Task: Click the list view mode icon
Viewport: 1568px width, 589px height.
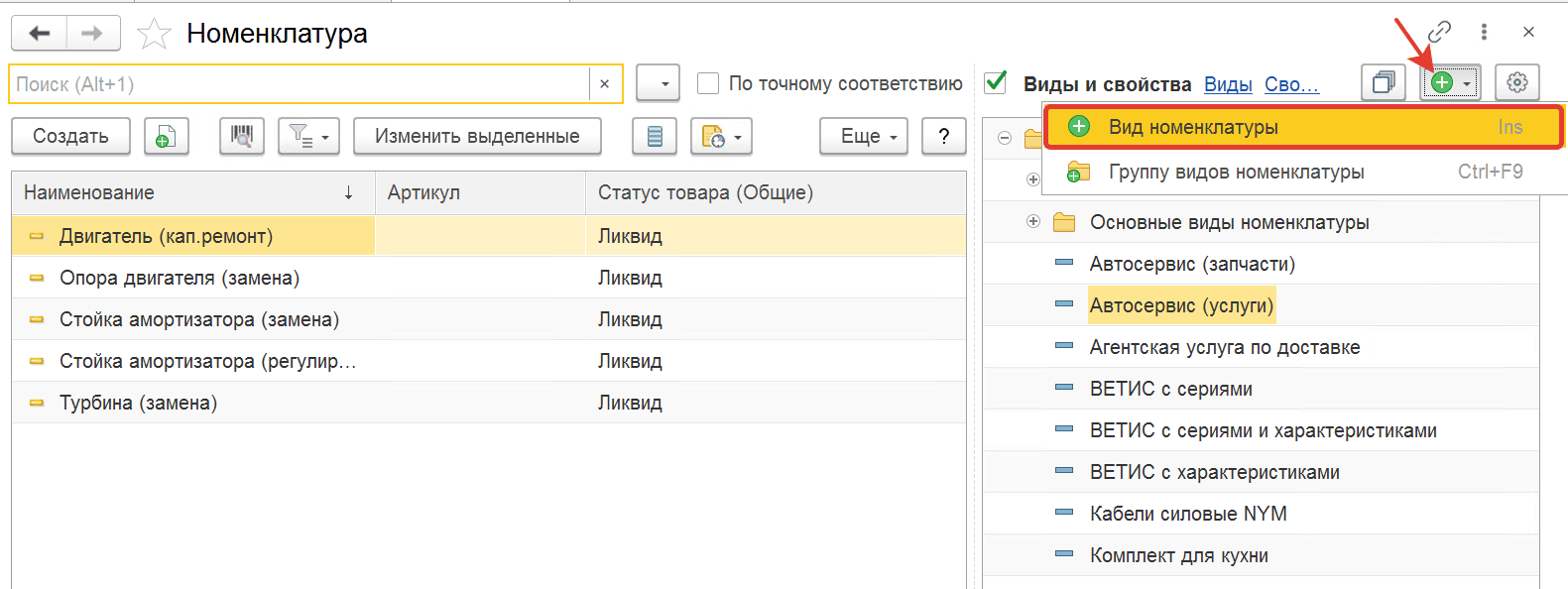Action: pos(655,136)
